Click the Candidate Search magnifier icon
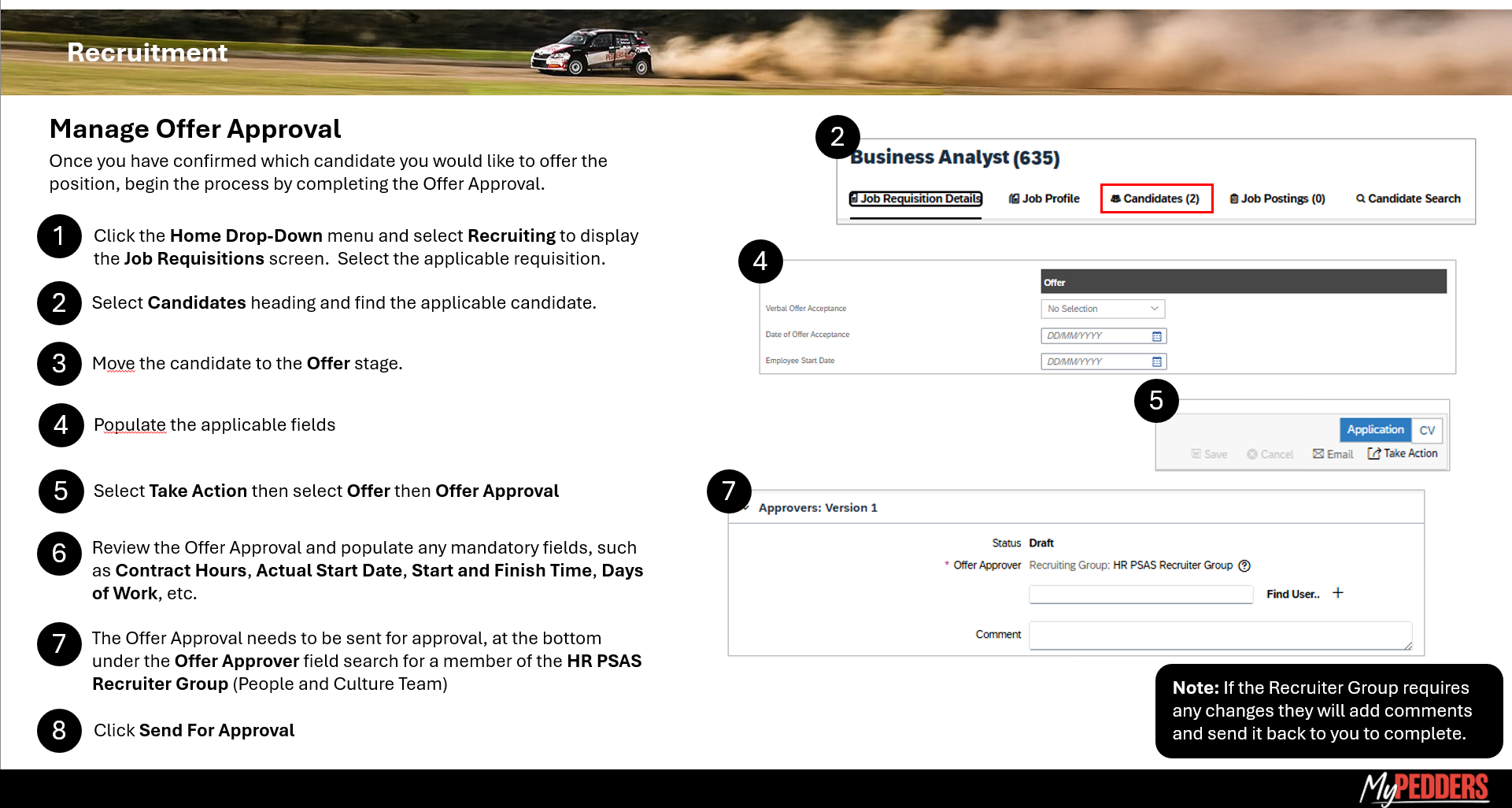This screenshot has width=1512, height=808. 1360,198
